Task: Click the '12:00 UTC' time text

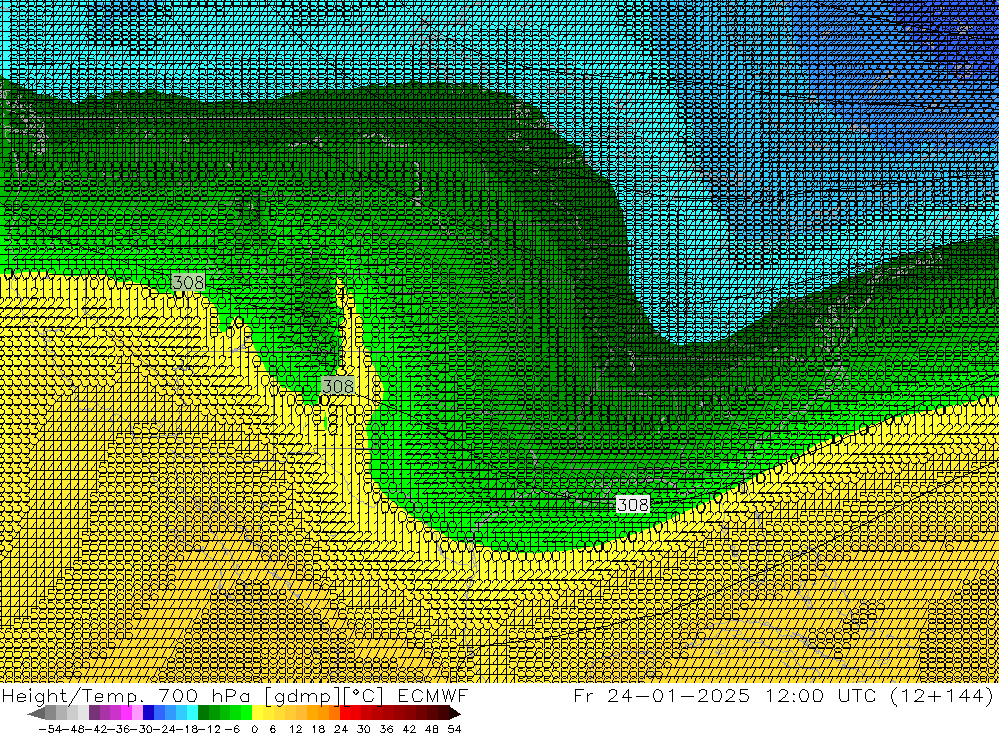Action: tap(823, 695)
